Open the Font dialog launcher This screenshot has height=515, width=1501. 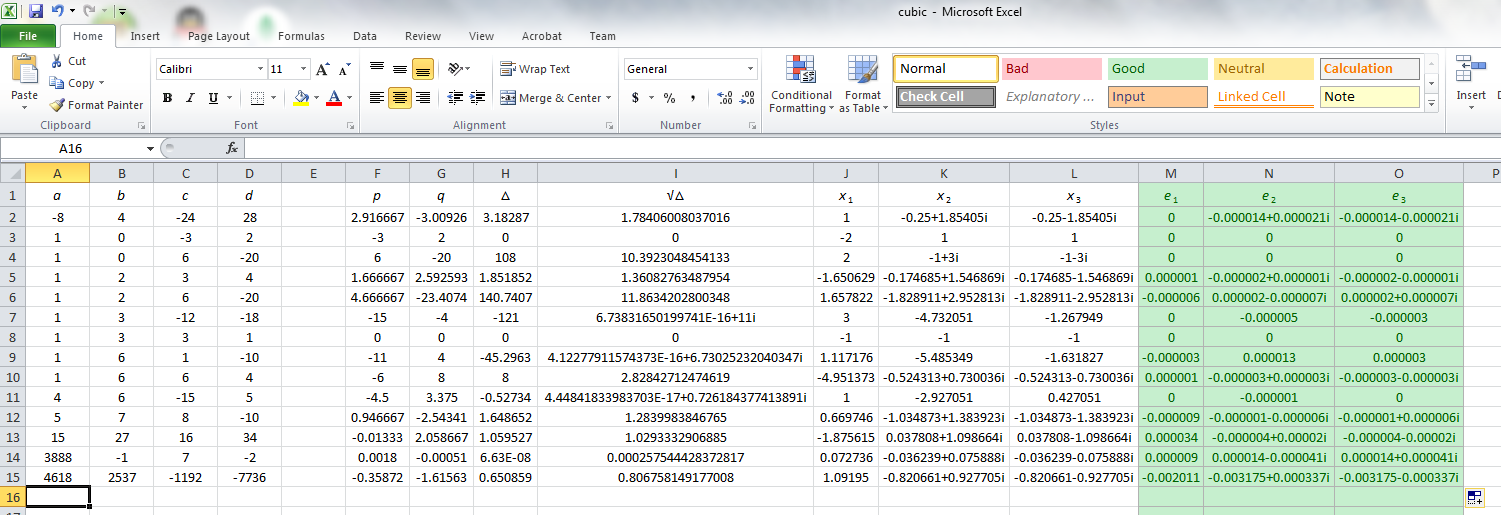[351, 126]
